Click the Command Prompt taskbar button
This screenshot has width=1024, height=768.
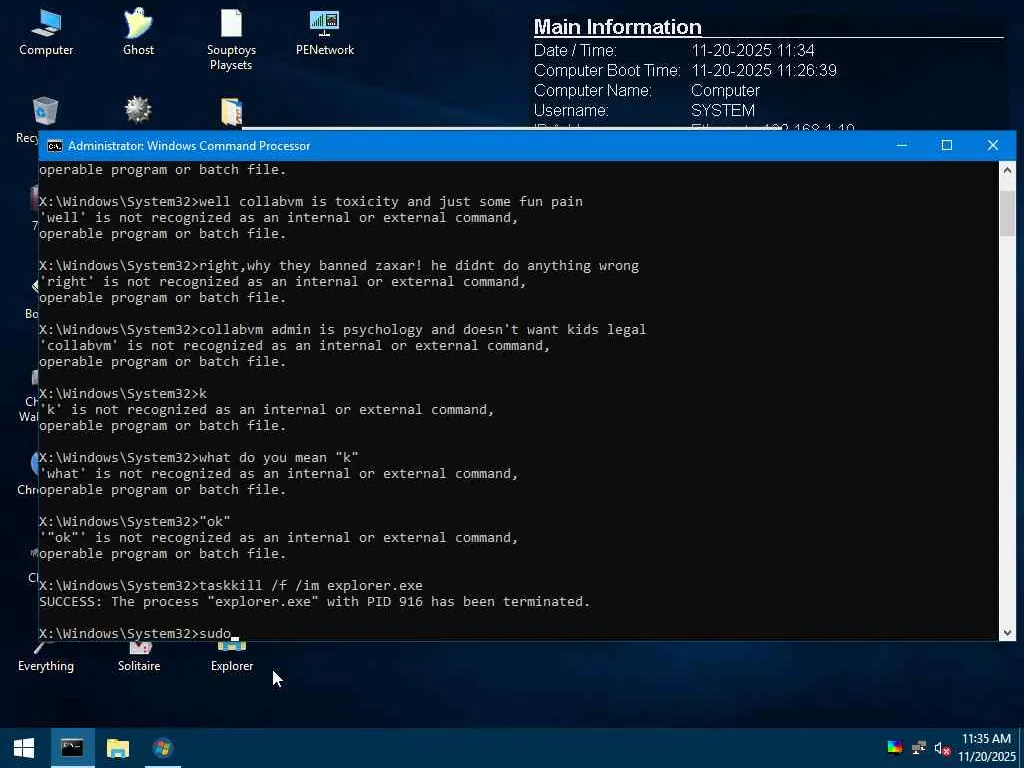pyautogui.click(x=72, y=748)
